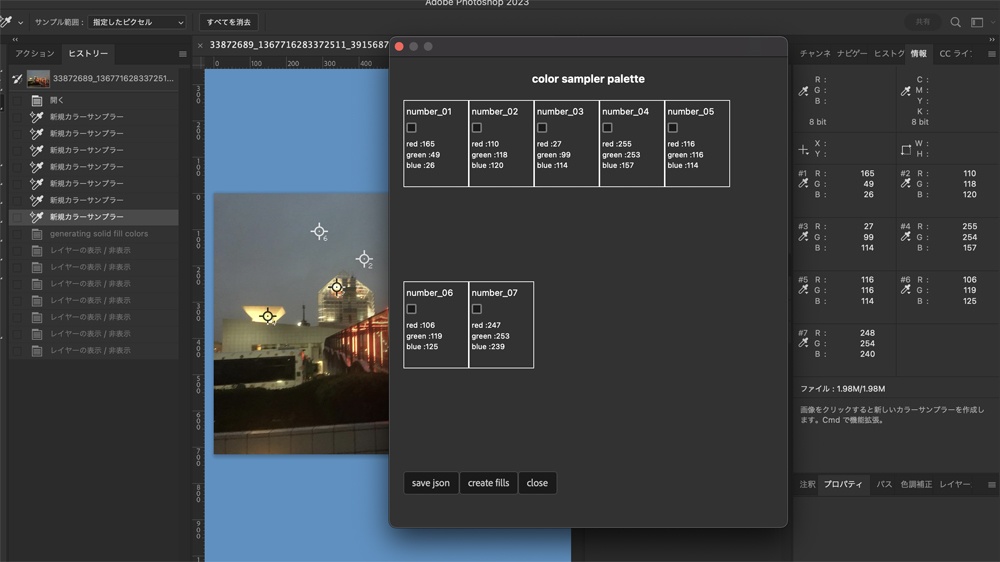The width and height of the screenshot is (1000, 562).
Task: Select the history snapshot thumbnail
Action: (x=38, y=78)
